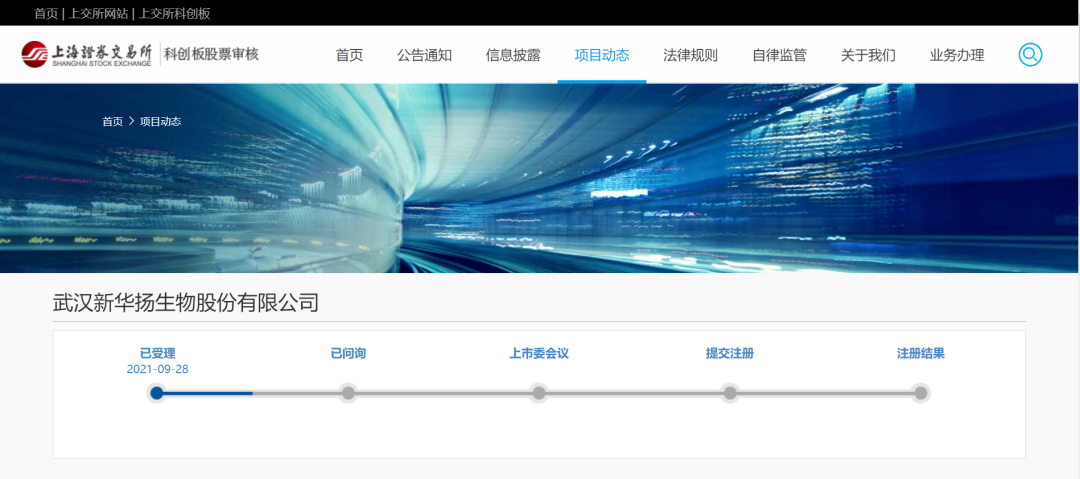Image resolution: width=1080 pixels, height=479 pixels.
Task: Click the company name 武汉新华扬生物股份有限公司
Action: [x=186, y=303]
